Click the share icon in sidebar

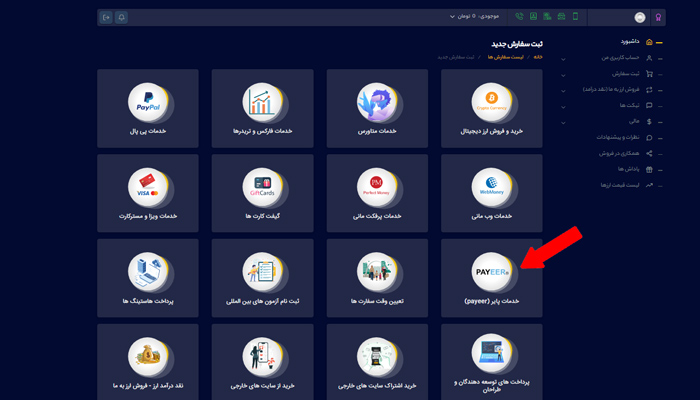[649, 154]
